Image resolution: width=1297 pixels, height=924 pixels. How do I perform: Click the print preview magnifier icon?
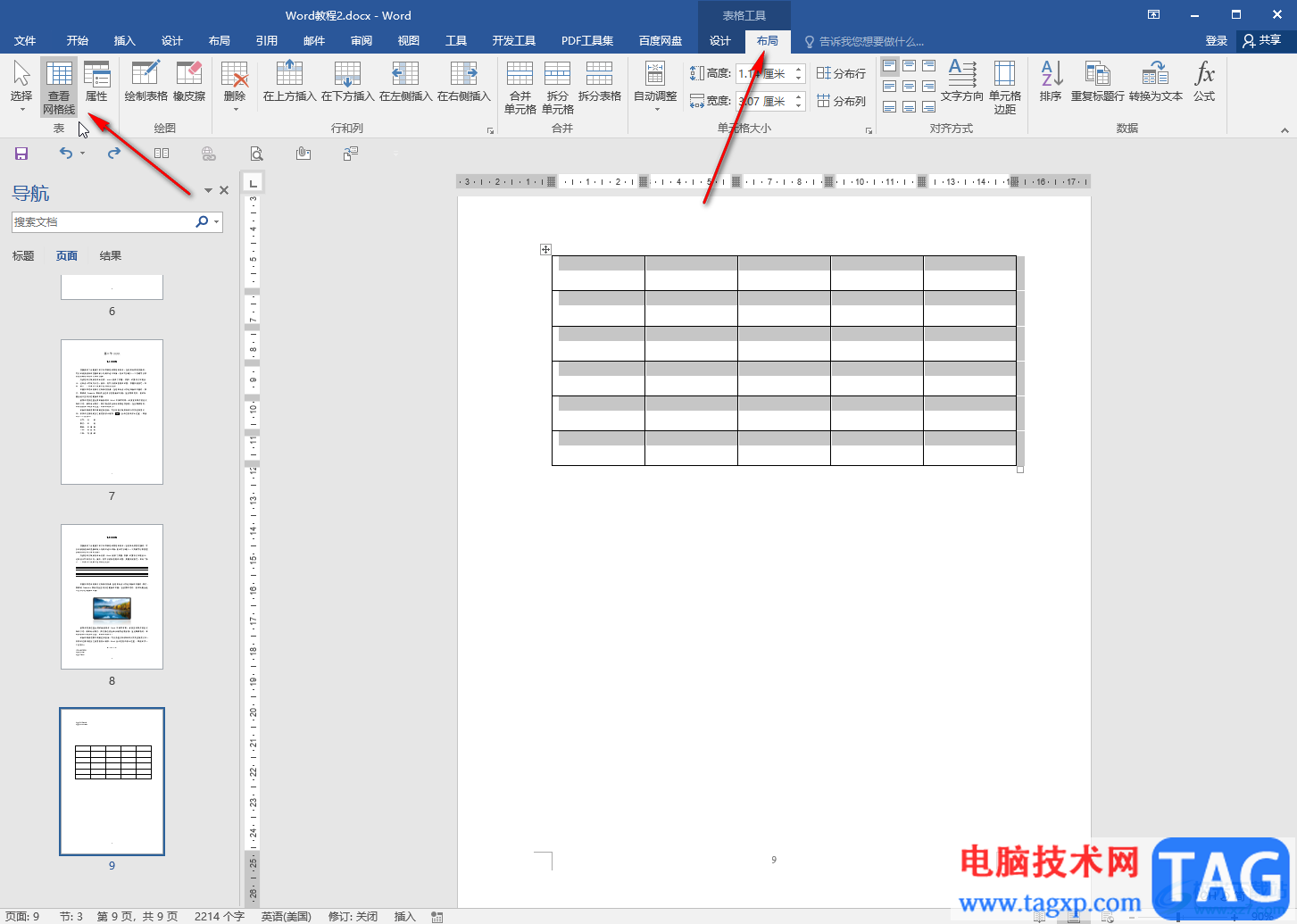(256, 154)
